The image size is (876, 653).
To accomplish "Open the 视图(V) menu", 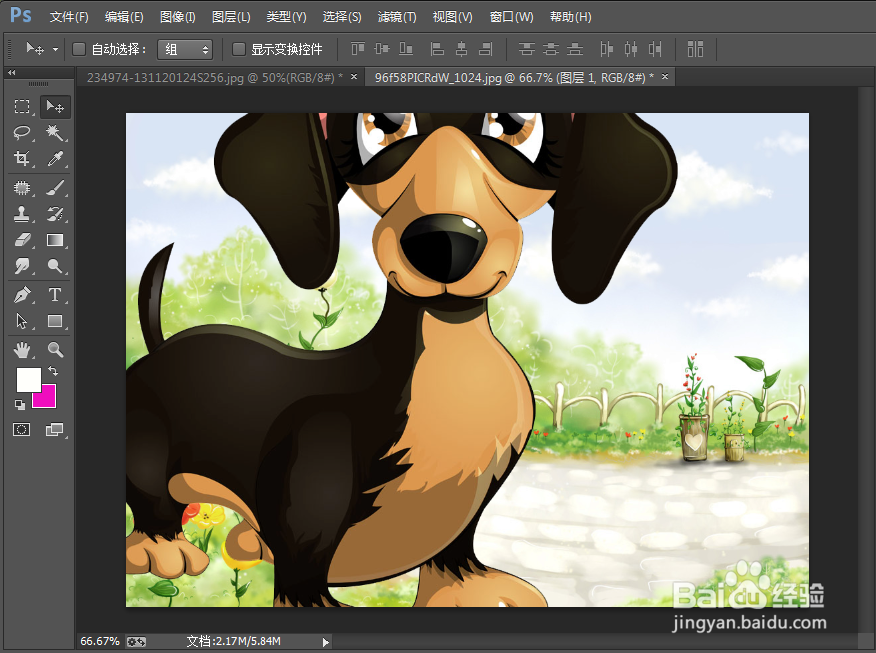I will click(452, 17).
